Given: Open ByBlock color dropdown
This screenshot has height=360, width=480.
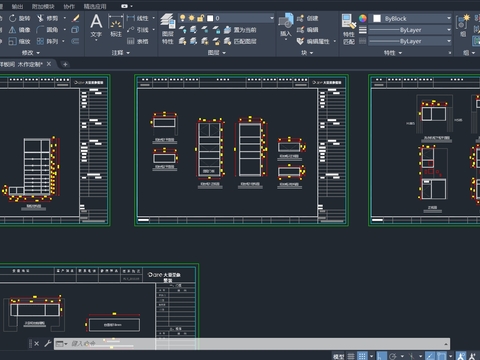Looking at the screenshot, I should 449,18.
